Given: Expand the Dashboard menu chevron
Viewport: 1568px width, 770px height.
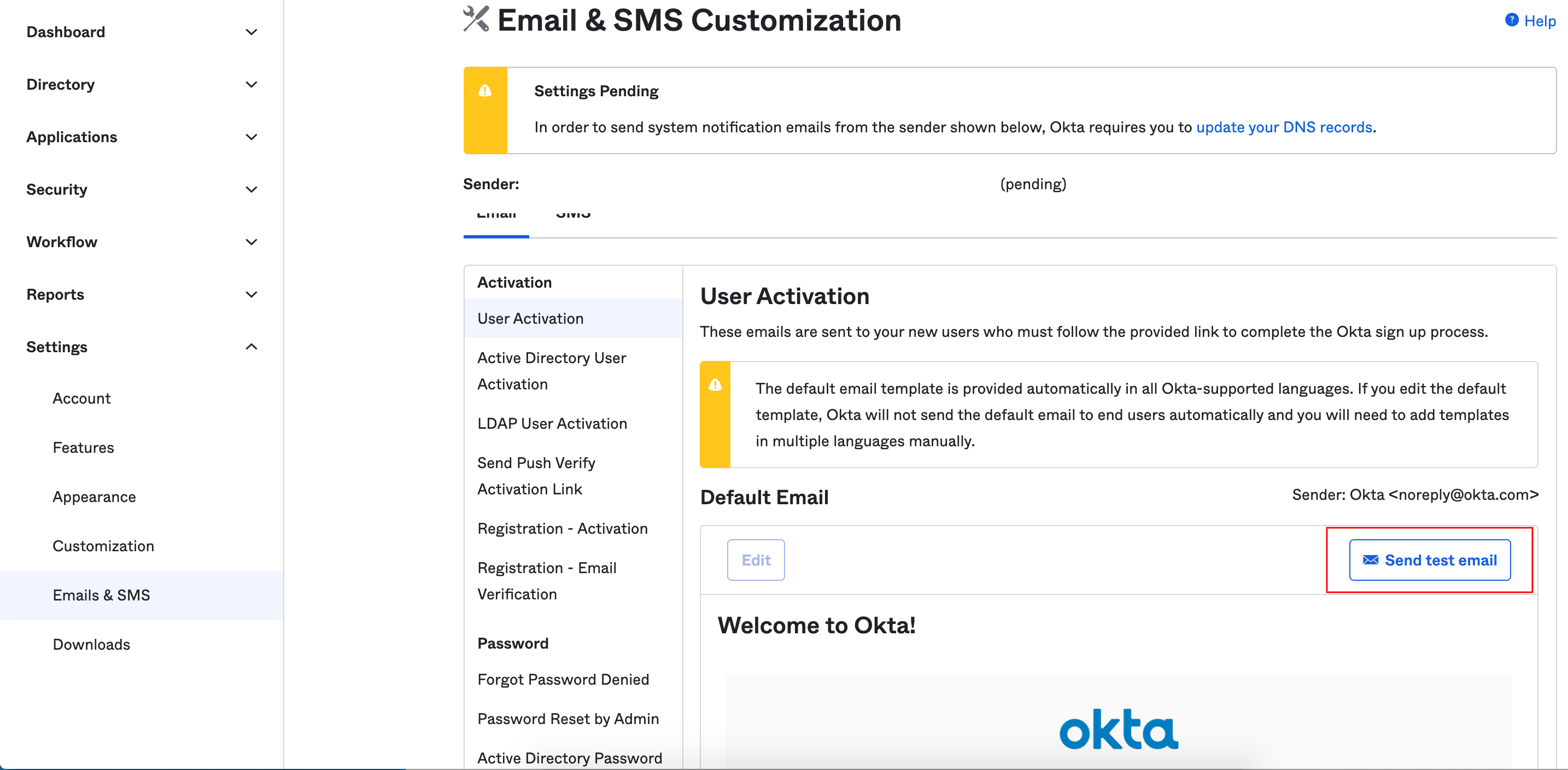Looking at the screenshot, I should click(251, 32).
